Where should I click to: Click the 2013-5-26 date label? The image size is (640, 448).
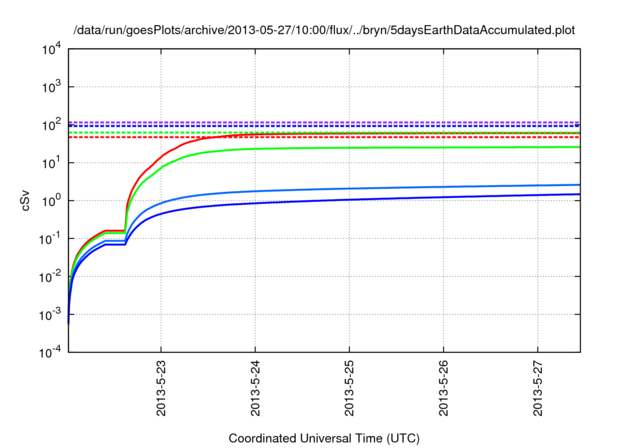click(x=444, y=388)
